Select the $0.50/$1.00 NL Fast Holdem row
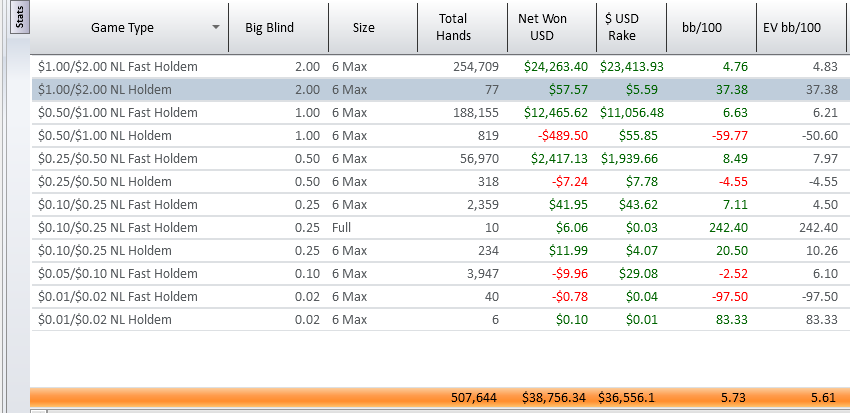Viewport: 850px width, 413px height. (439, 113)
